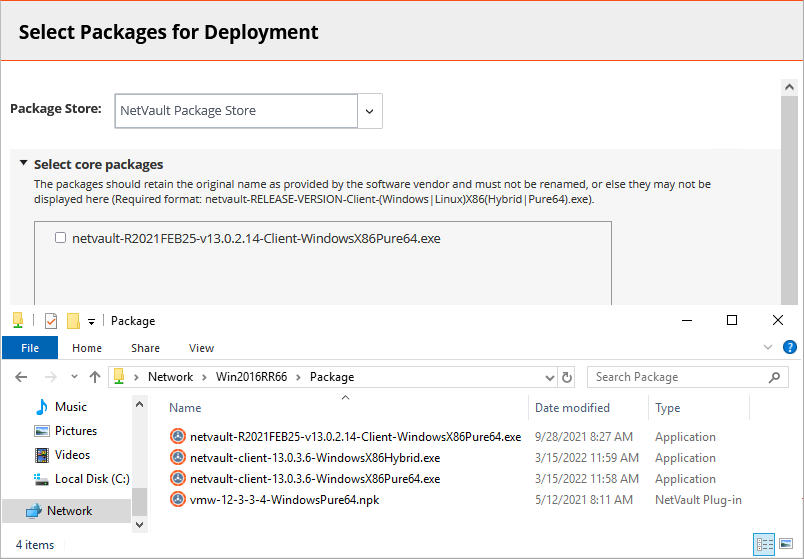Viewport: 804px width, 559px height.
Task: Select Pictures in the navigation pane
Action: 76,431
